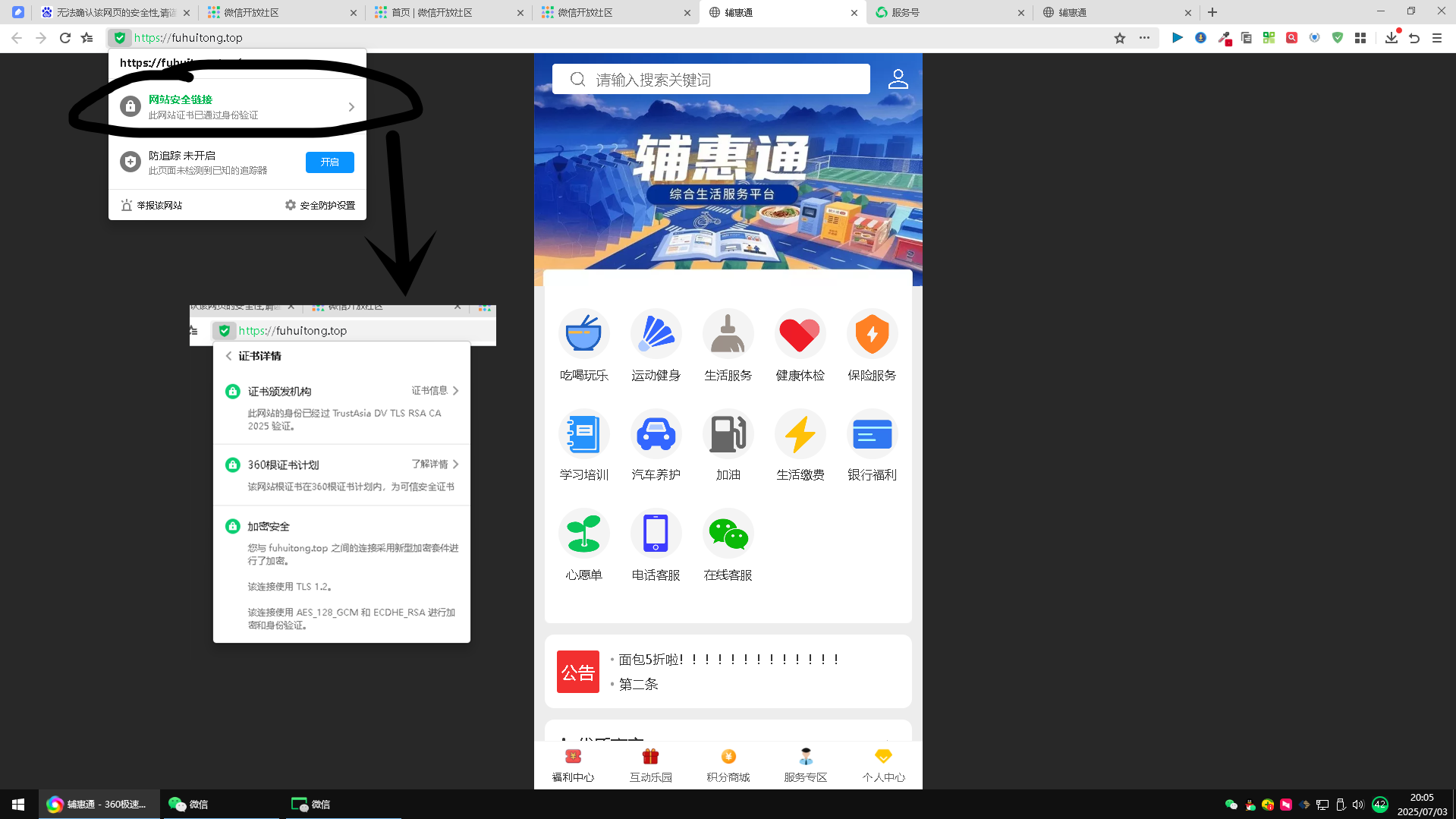Open the volume icon in system tray
The width and height of the screenshot is (1456, 819).
tap(1358, 805)
